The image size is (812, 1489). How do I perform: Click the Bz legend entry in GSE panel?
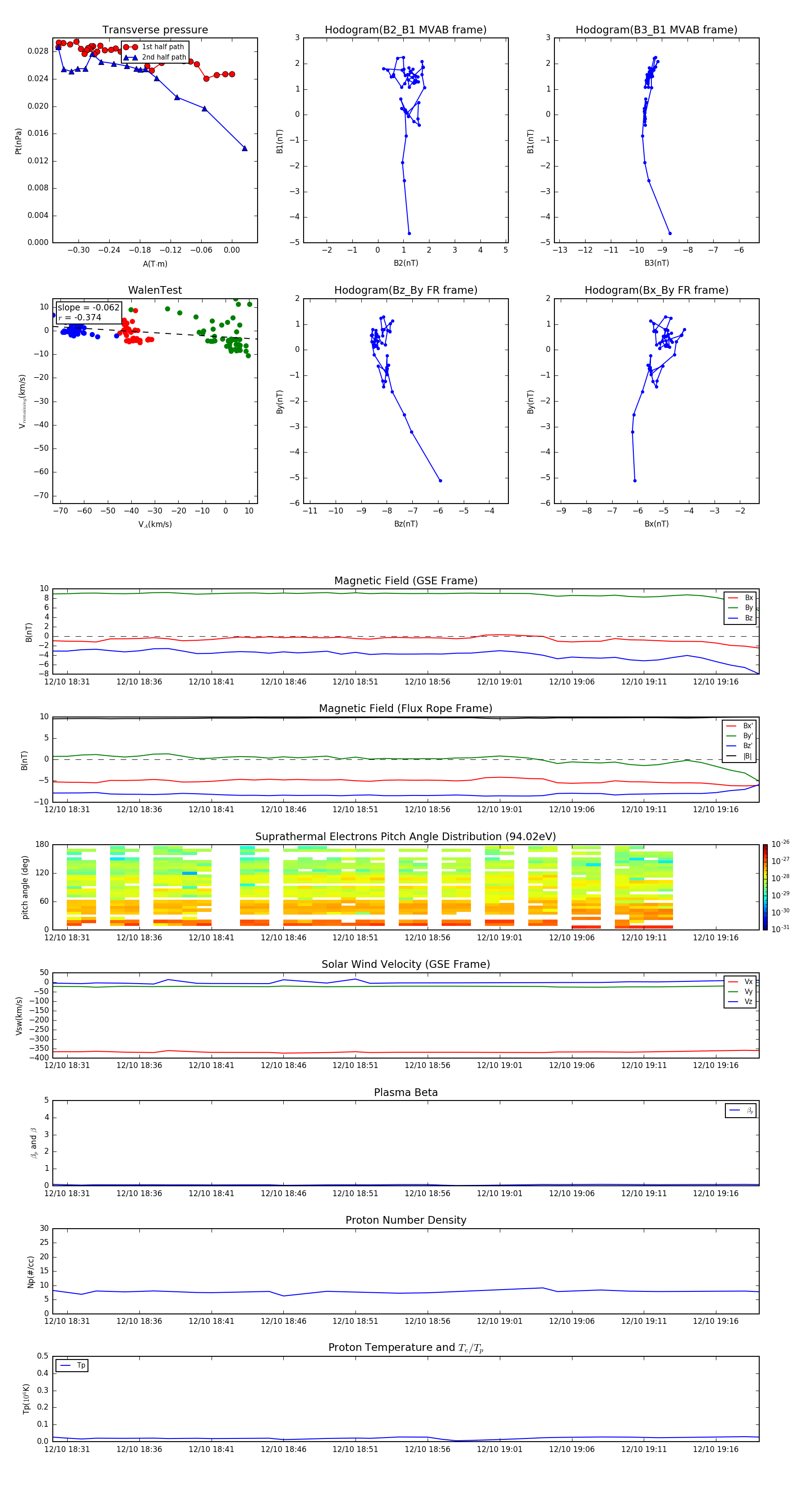(740, 618)
